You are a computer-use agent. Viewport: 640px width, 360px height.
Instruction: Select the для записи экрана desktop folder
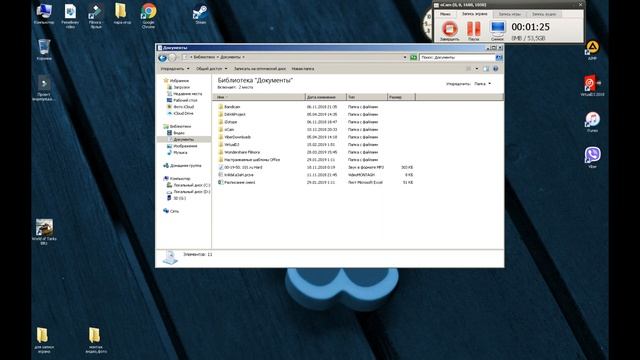click(44, 340)
